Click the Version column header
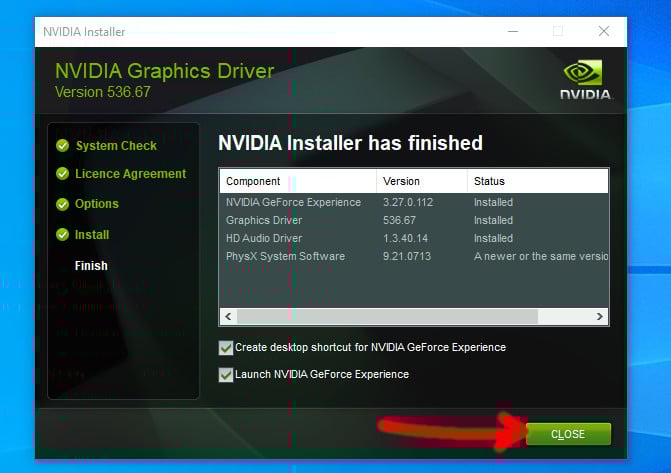671x473 pixels. point(422,181)
